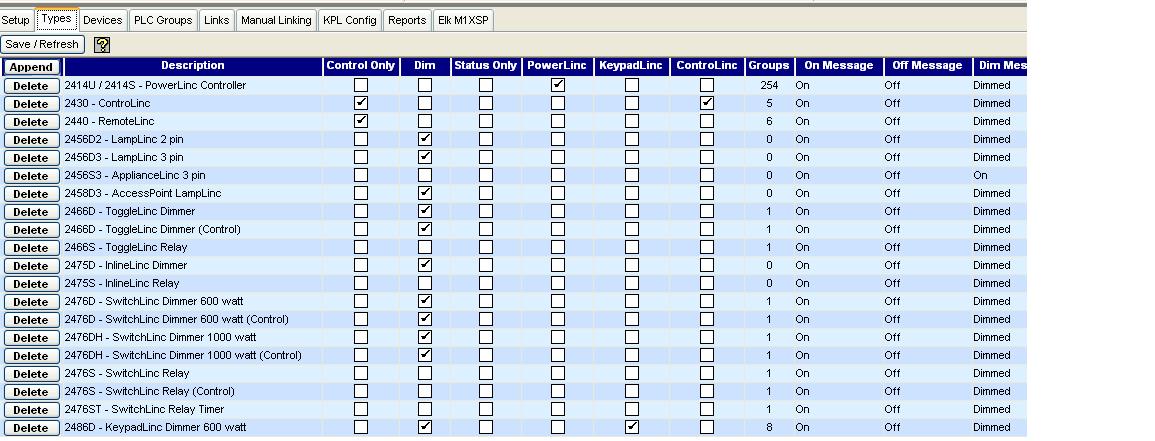The width and height of the screenshot is (1155, 441).
Task: Check KeypadLinc for 2476ST SwitchLinc Relay Timer
Action: 632,409
